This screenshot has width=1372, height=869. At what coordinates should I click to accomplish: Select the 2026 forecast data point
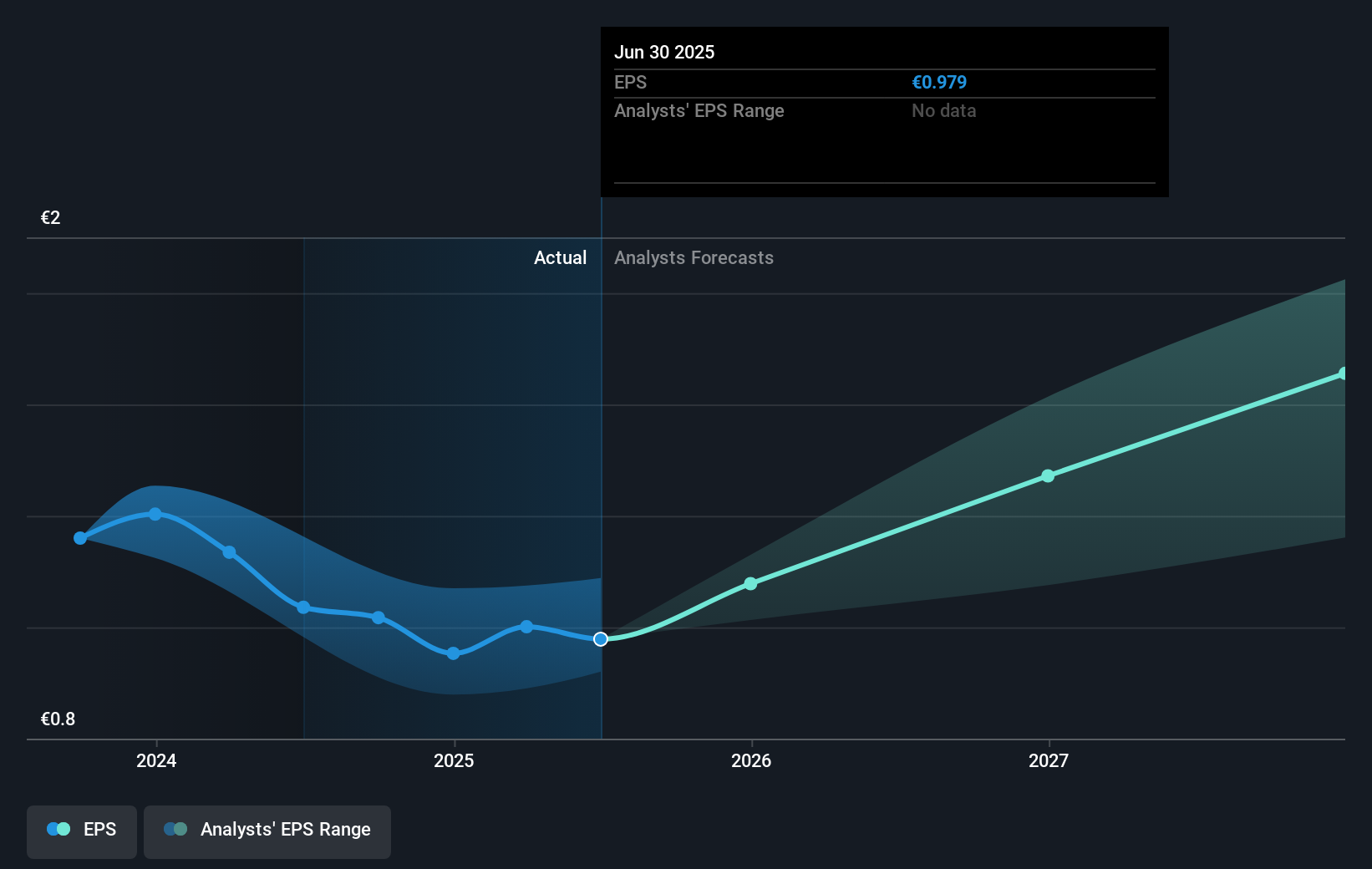(x=750, y=583)
